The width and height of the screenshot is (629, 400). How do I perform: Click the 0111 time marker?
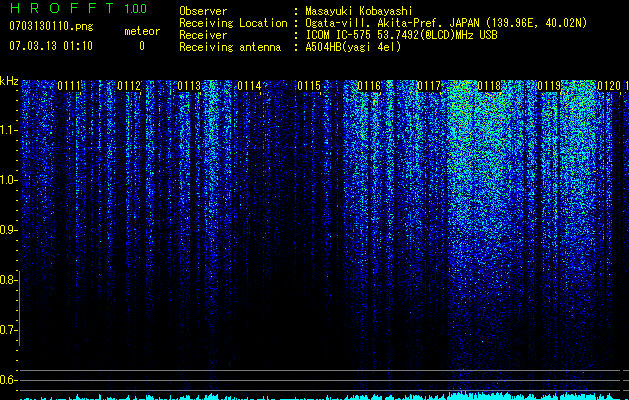click(x=69, y=86)
